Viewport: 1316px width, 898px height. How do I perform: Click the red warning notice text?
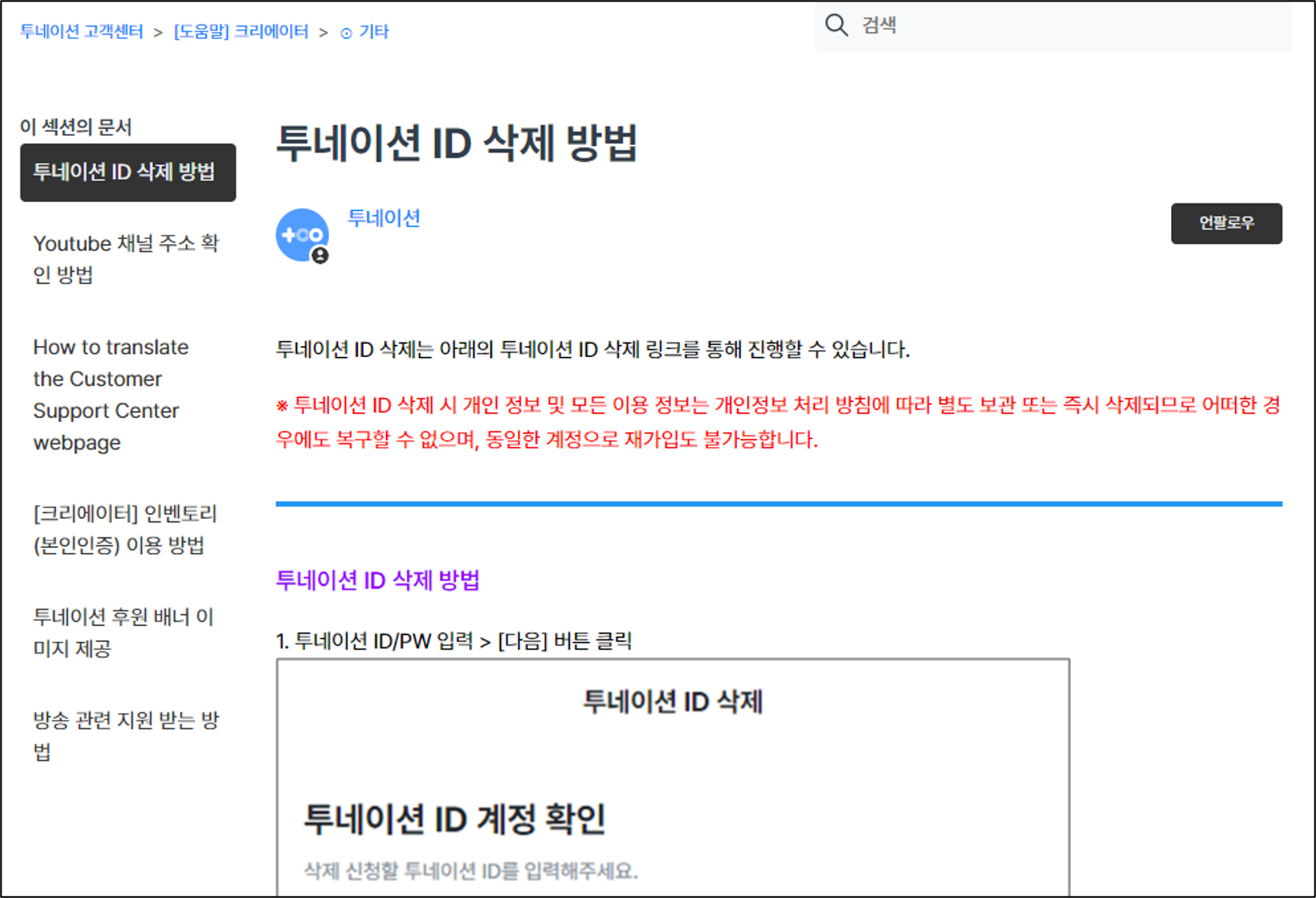tap(778, 422)
